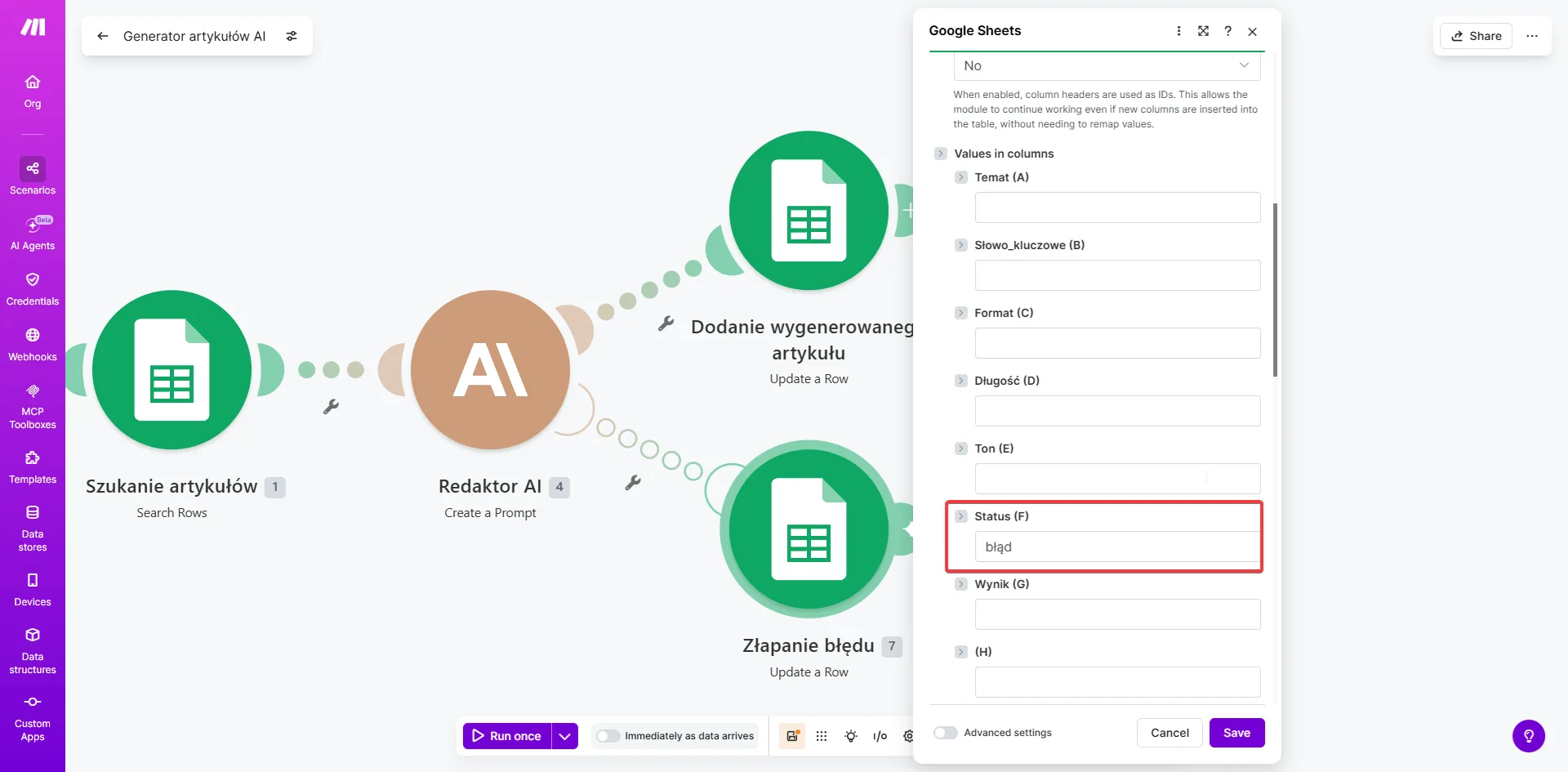Toggle Advanced settings switch
This screenshot has height=772, width=1568.
pyautogui.click(x=946, y=733)
